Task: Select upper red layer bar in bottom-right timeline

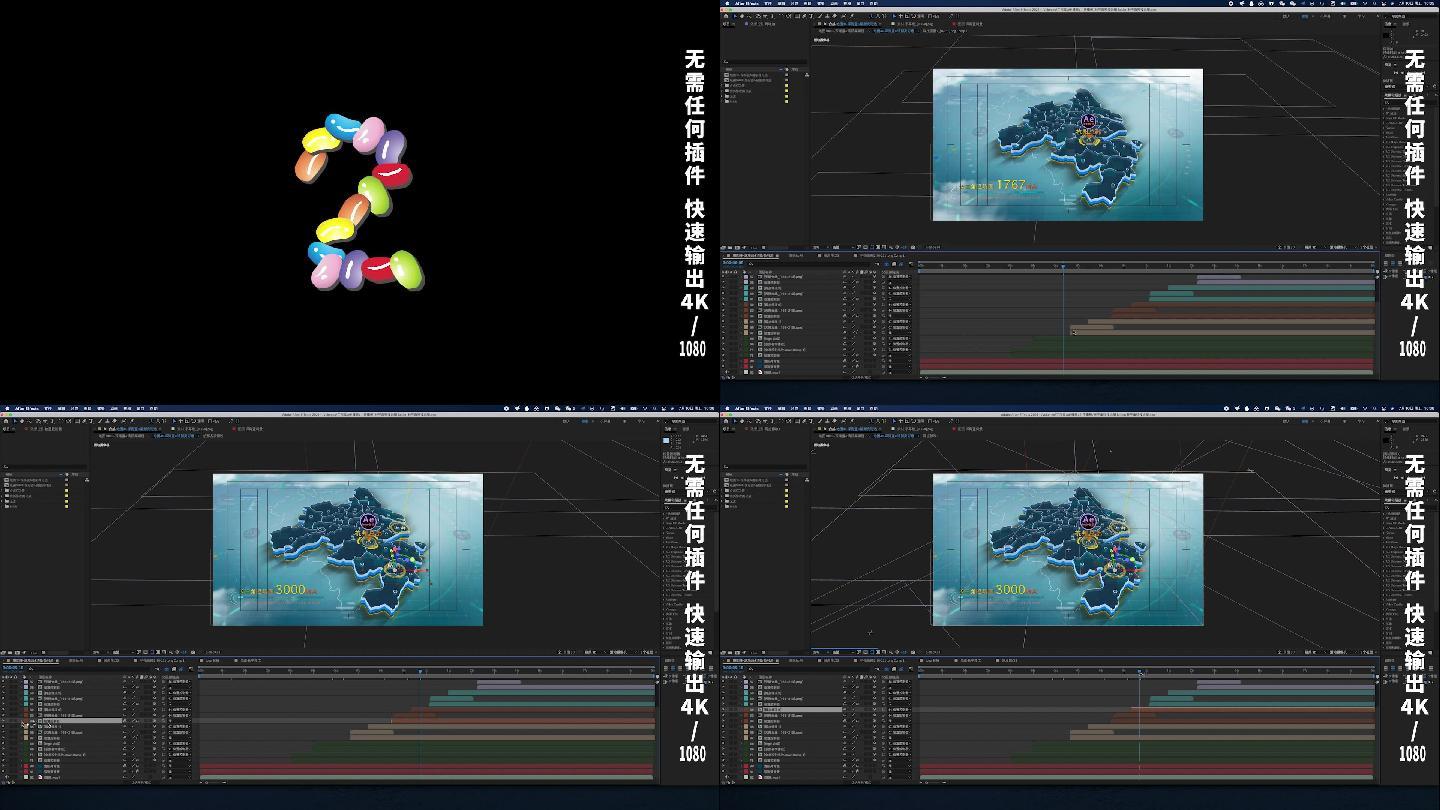Action: (1147, 765)
